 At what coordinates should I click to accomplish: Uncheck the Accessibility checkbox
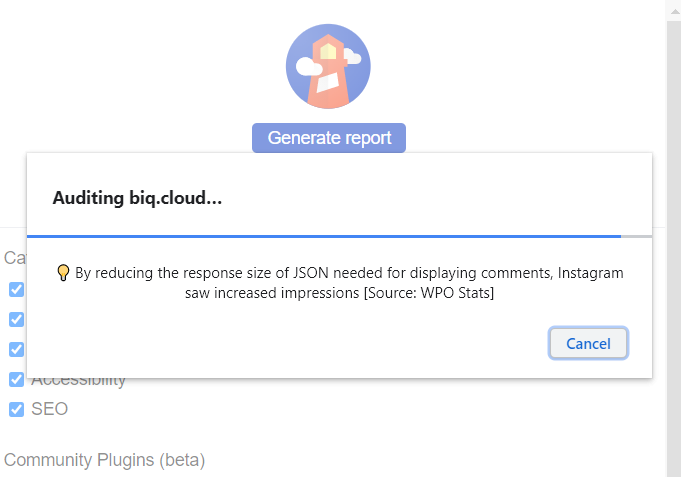coord(17,379)
